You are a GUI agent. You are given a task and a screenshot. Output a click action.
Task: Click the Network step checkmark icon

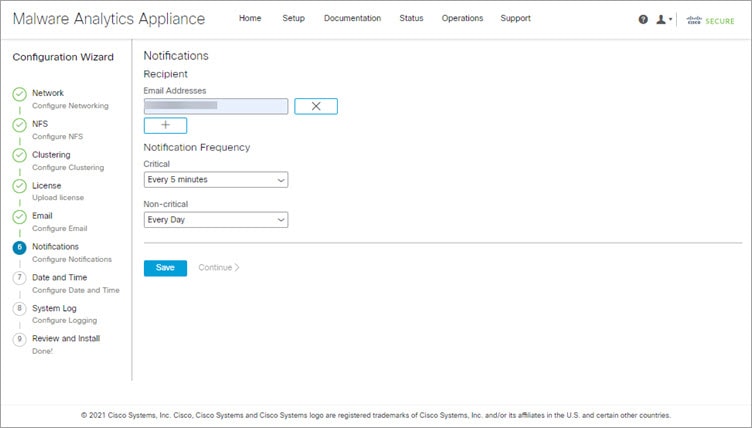point(20,94)
